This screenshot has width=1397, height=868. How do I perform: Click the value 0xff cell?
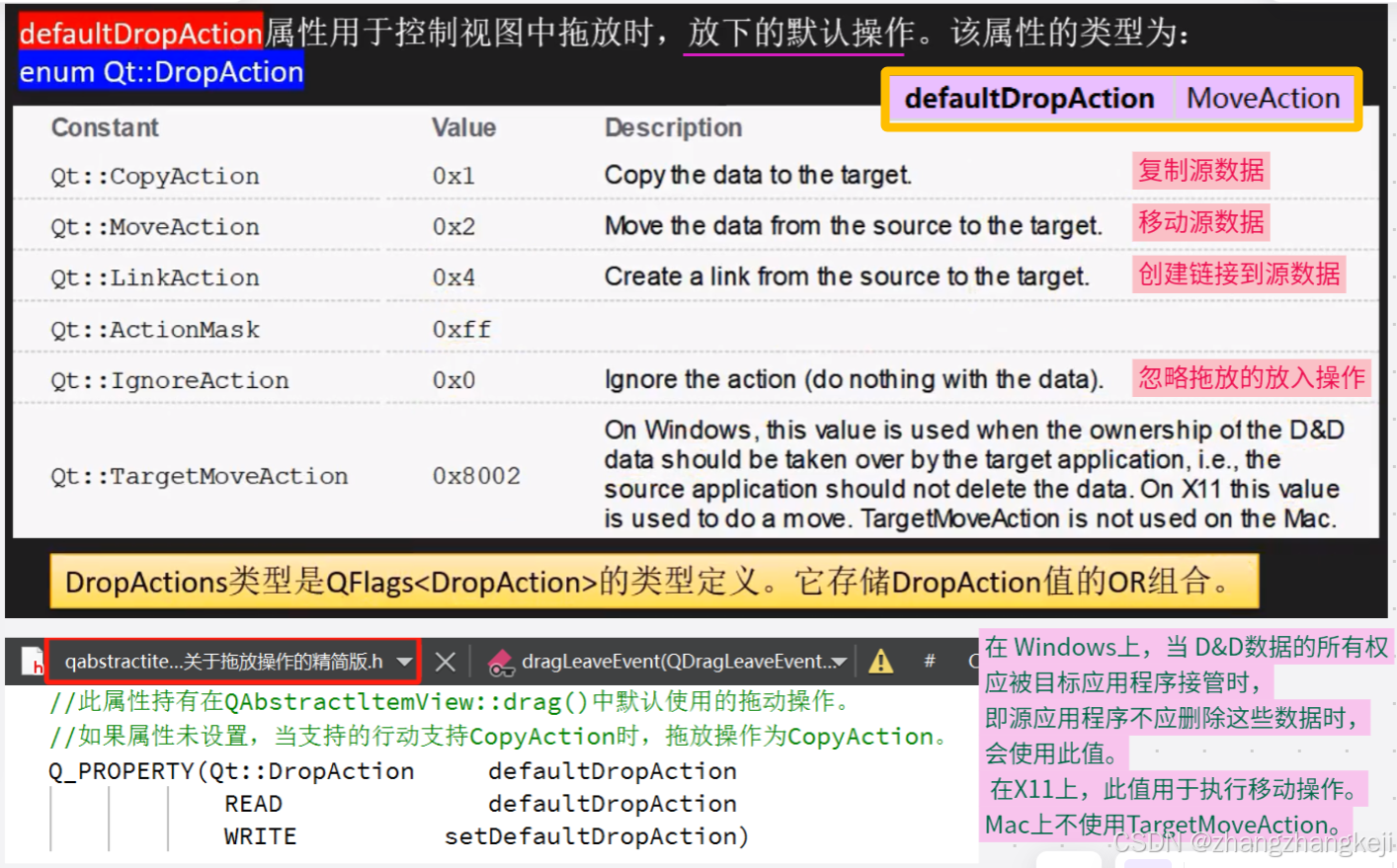pyautogui.click(x=461, y=329)
